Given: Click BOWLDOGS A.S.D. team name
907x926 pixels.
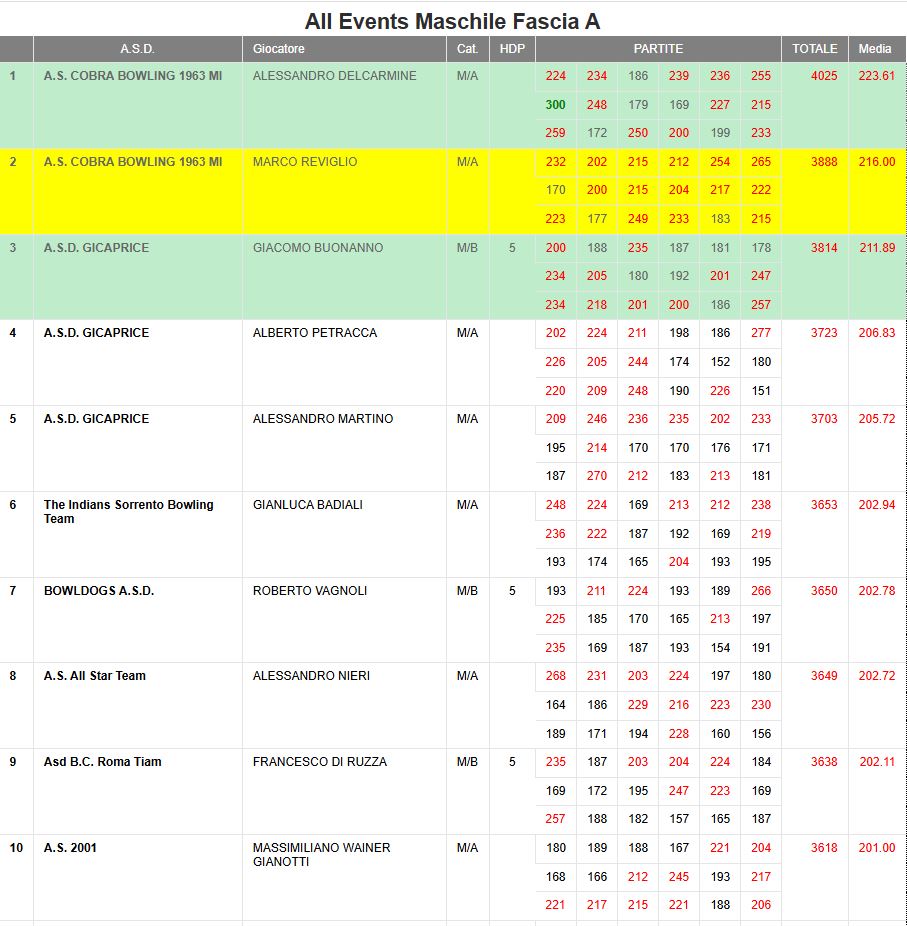Looking at the screenshot, I should pyautogui.click(x=99, y=591).
